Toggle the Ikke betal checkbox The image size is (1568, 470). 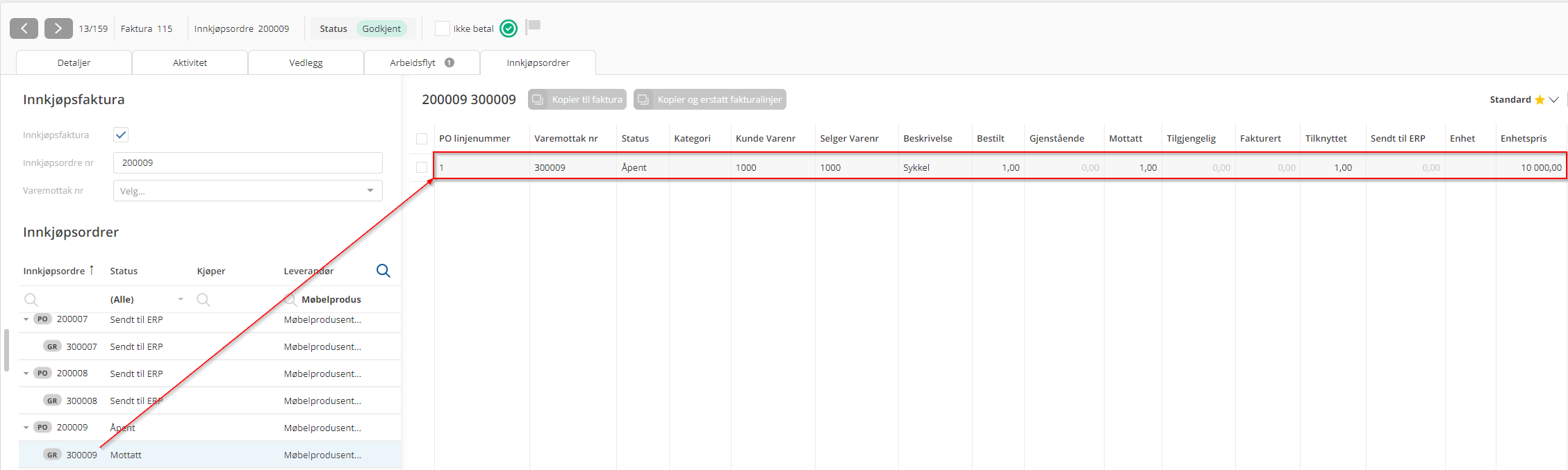tap(442, 28)
